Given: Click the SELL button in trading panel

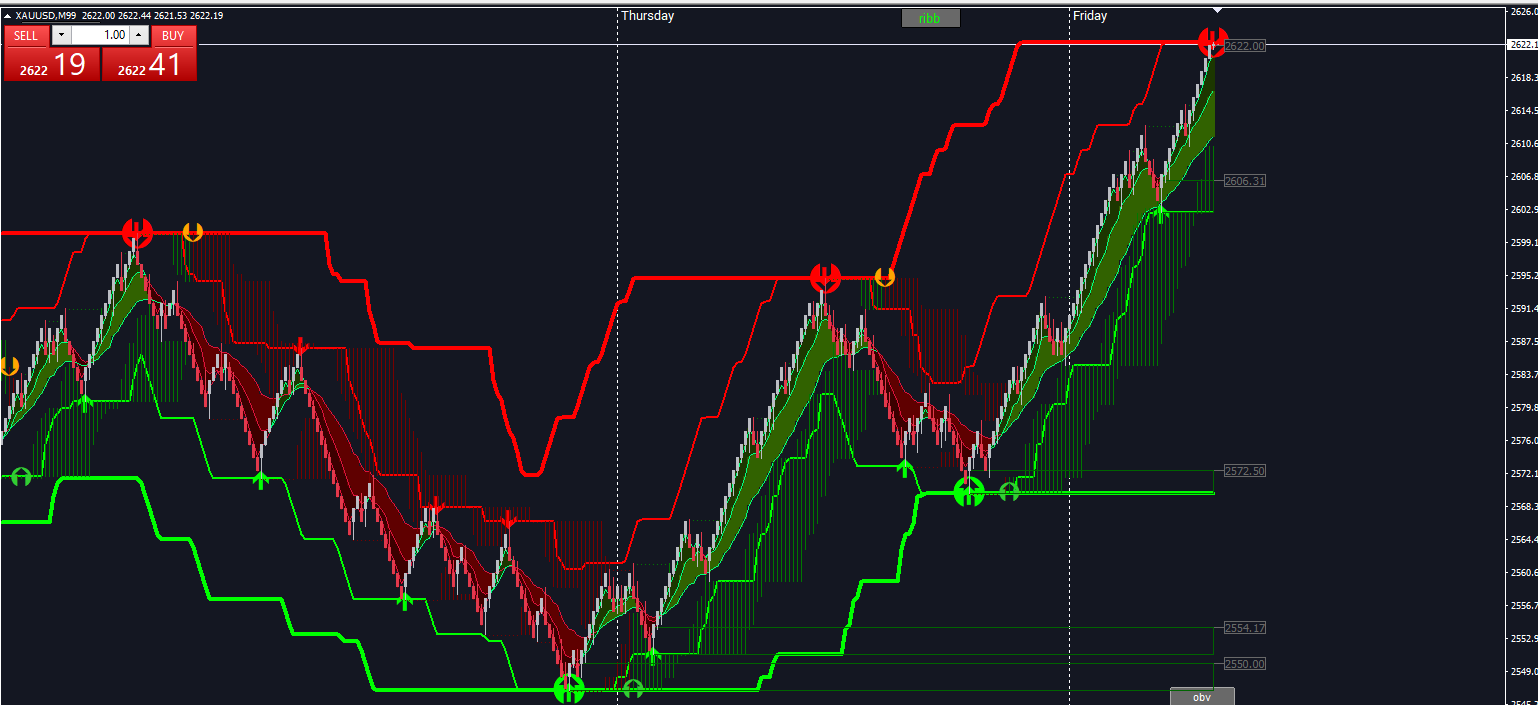Looking at the screenshot, I should click(x=26, y=35).
